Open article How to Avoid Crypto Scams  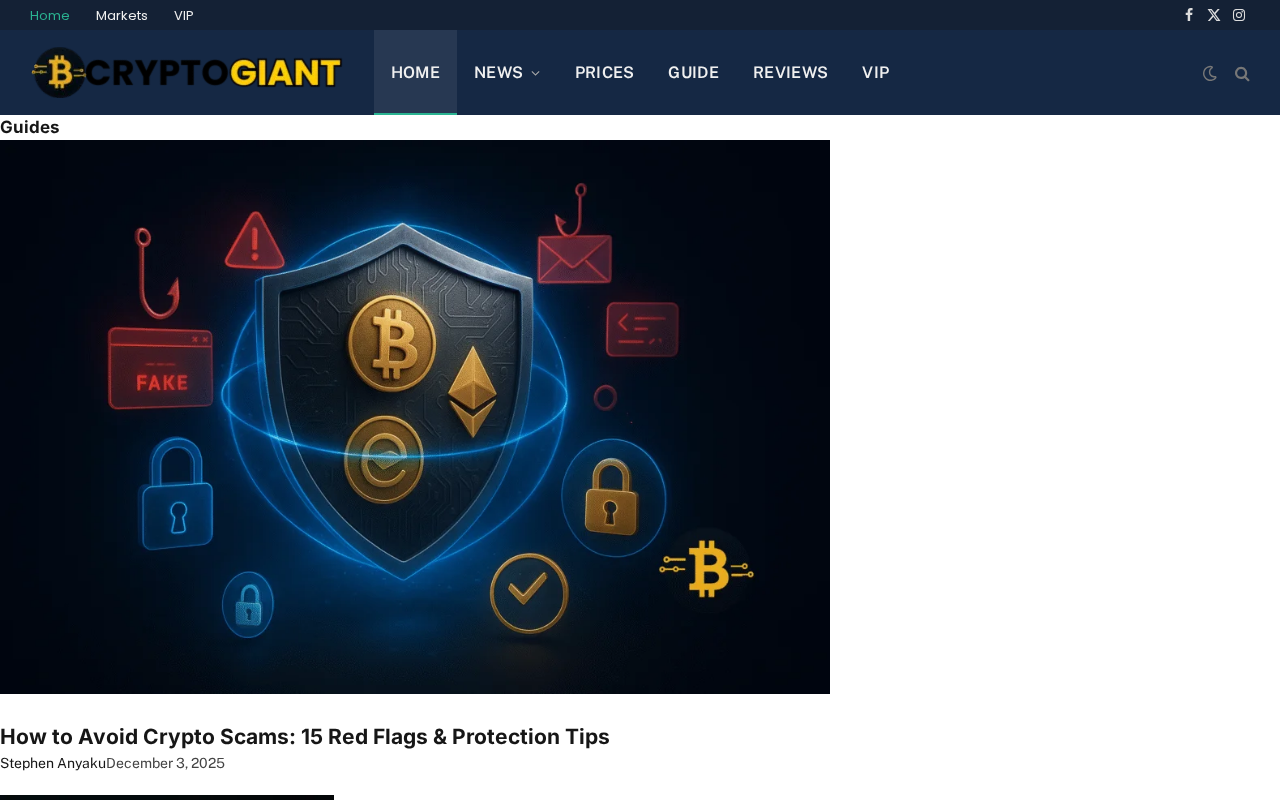pos(305,737)
